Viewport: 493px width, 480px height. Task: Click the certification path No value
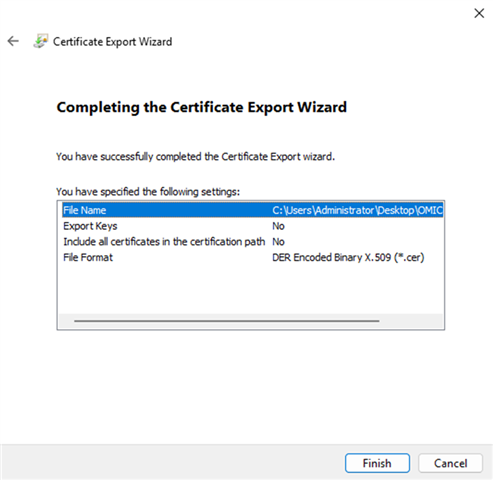pos(278,242)
